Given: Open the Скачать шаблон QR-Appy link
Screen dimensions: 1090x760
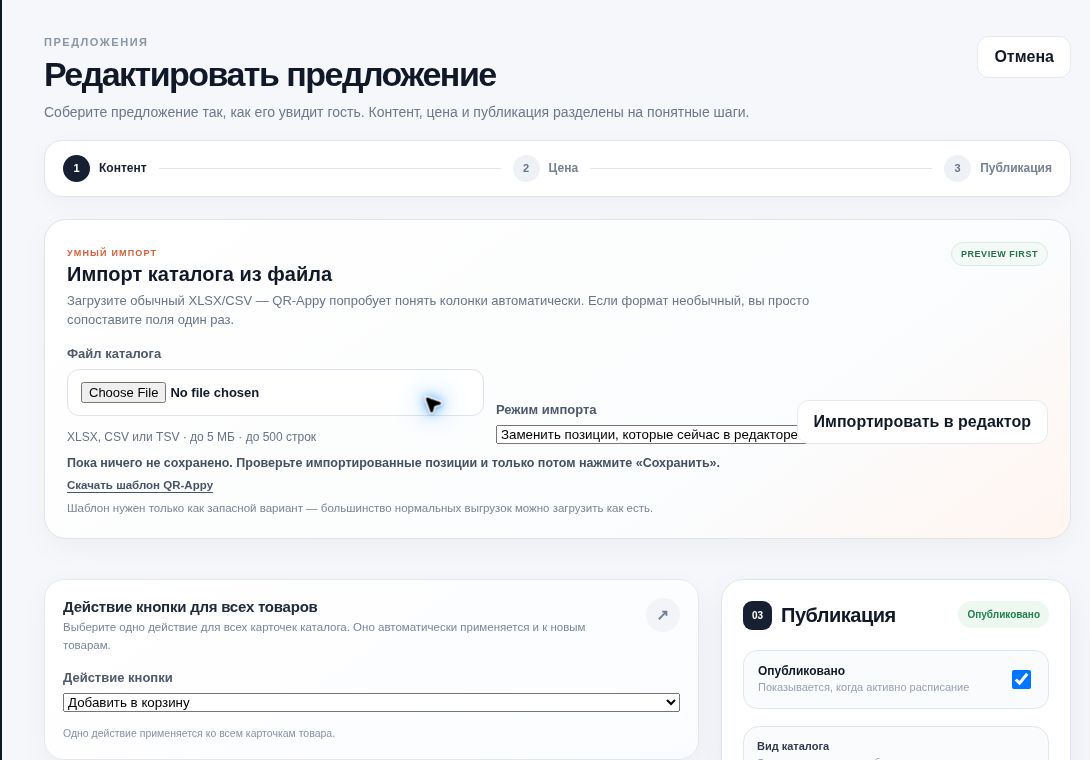Looking at the screenshot, I should click(x=140, y=485).
